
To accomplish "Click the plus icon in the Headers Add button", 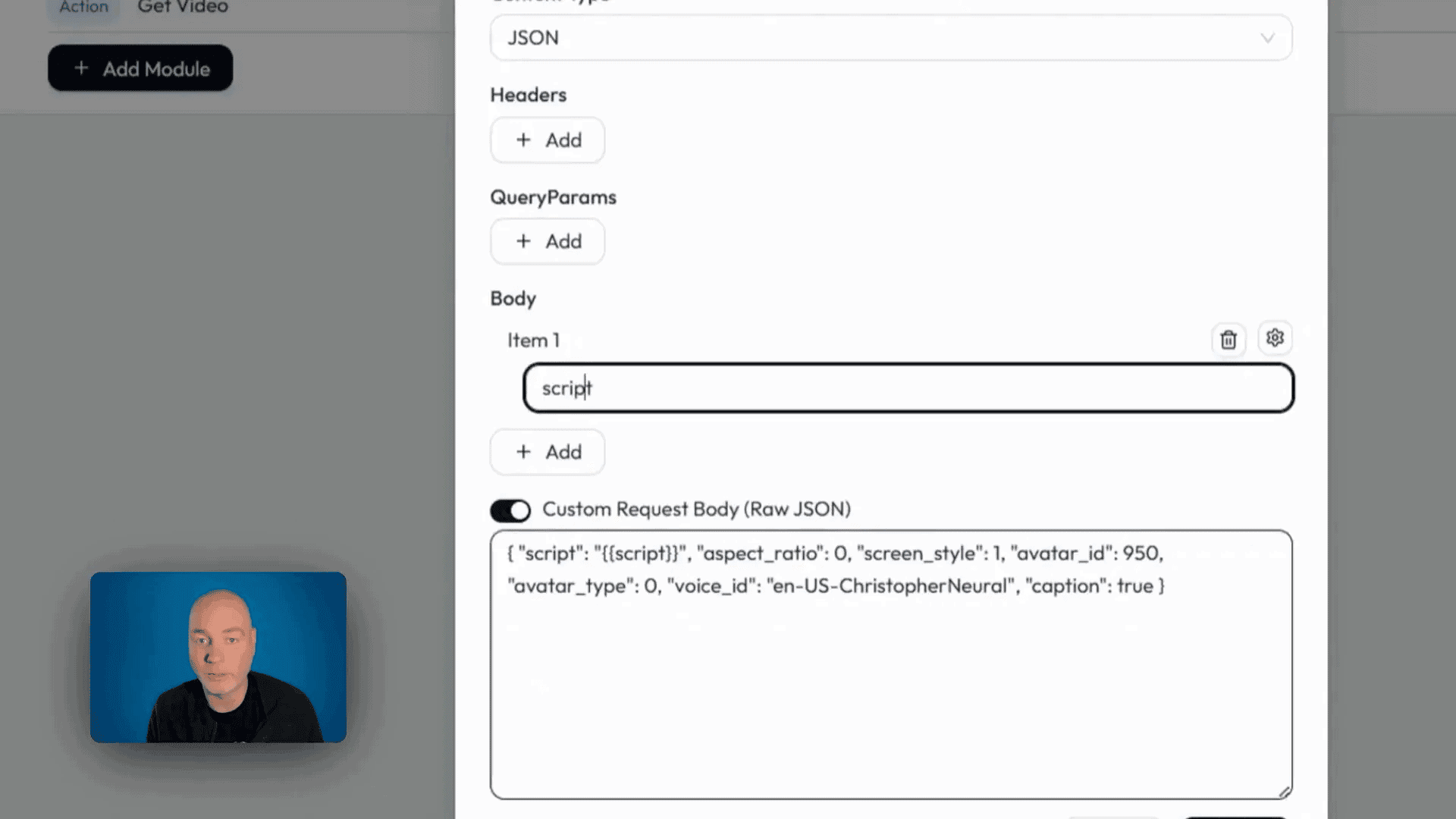I will coord(523,140).
